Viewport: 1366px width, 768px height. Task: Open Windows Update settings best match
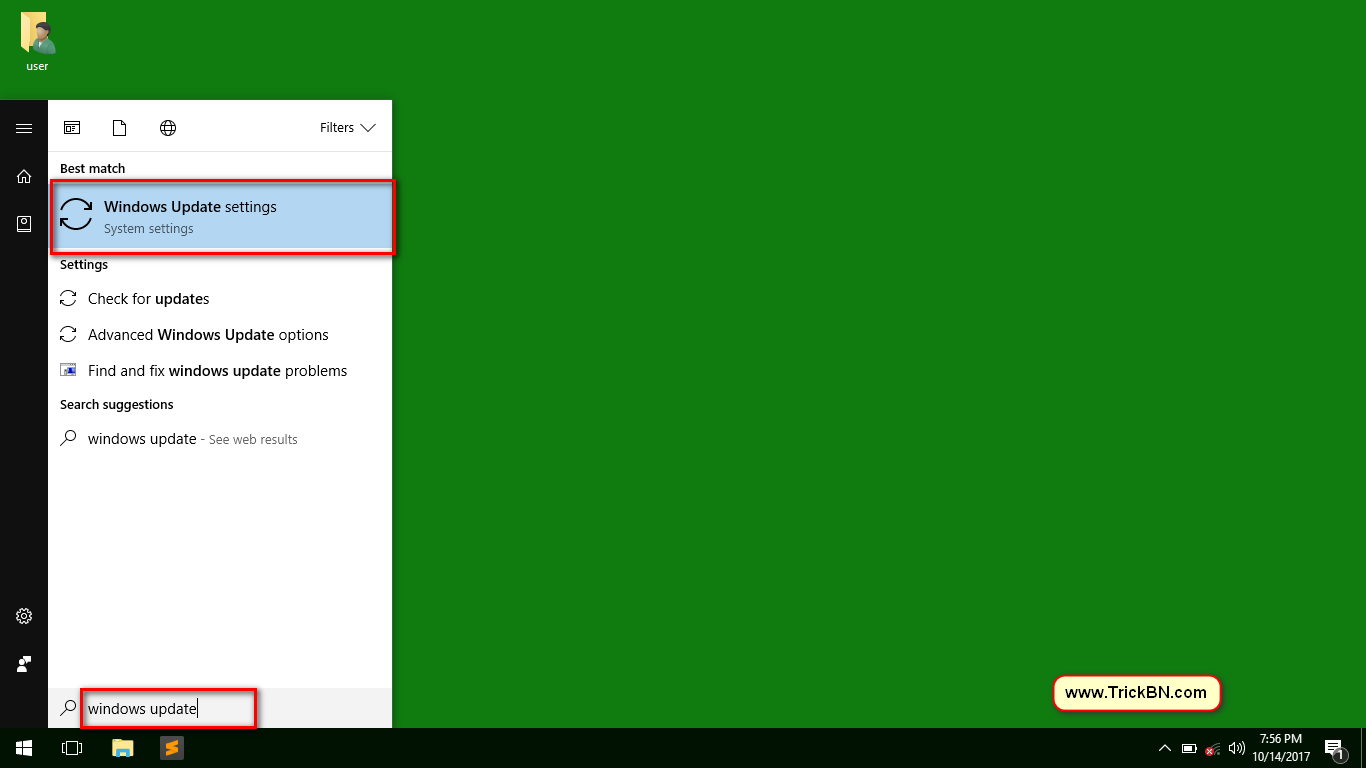(220, 216)
